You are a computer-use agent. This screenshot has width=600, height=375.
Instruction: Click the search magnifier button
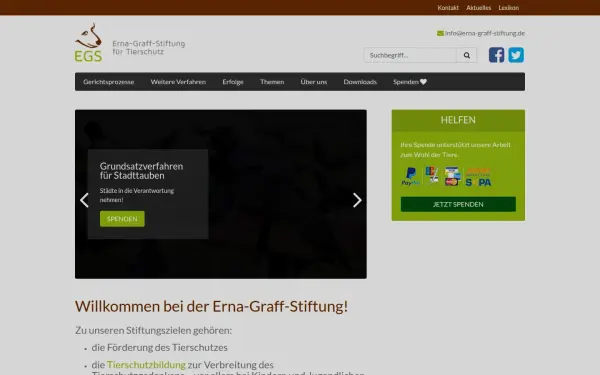(466, 55)
